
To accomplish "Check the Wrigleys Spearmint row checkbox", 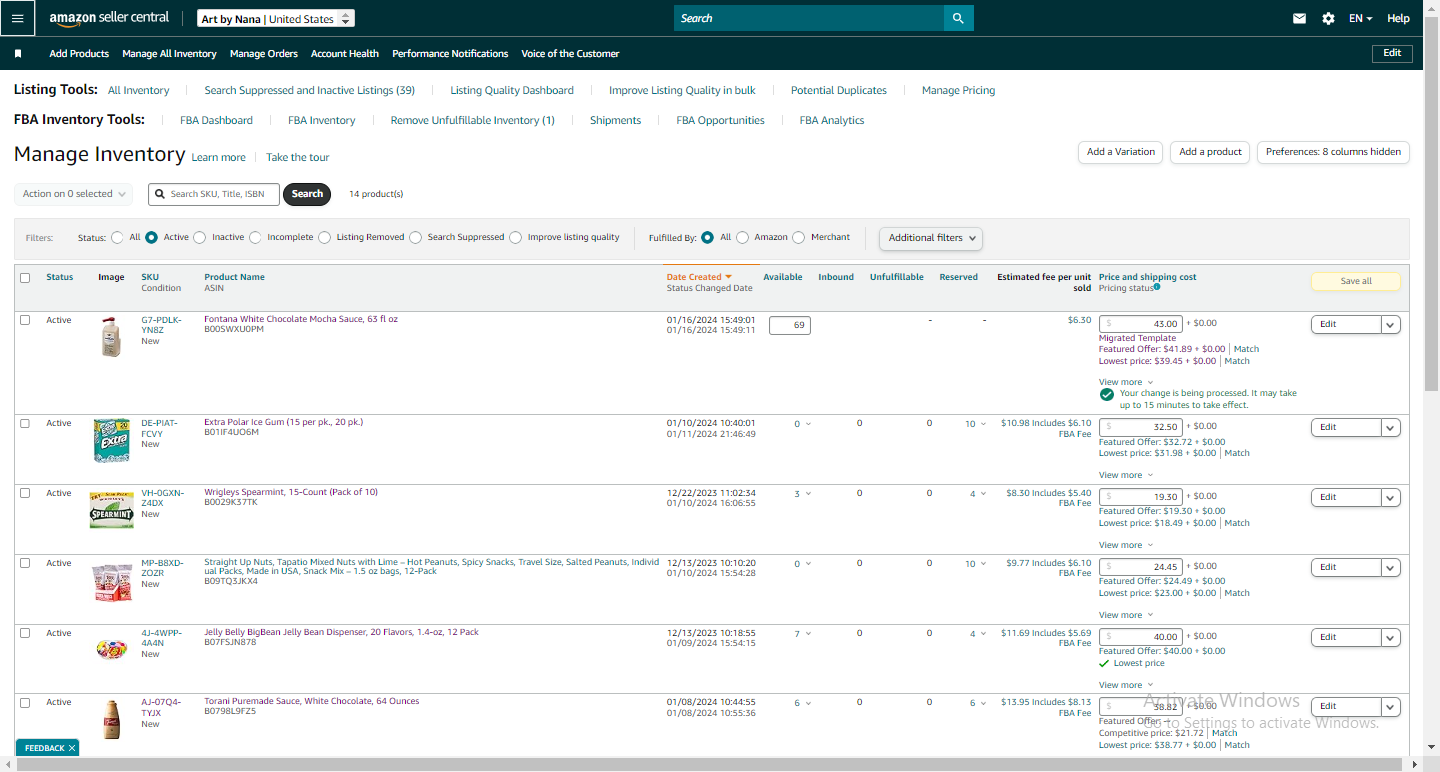I will (x=25, y=493).
